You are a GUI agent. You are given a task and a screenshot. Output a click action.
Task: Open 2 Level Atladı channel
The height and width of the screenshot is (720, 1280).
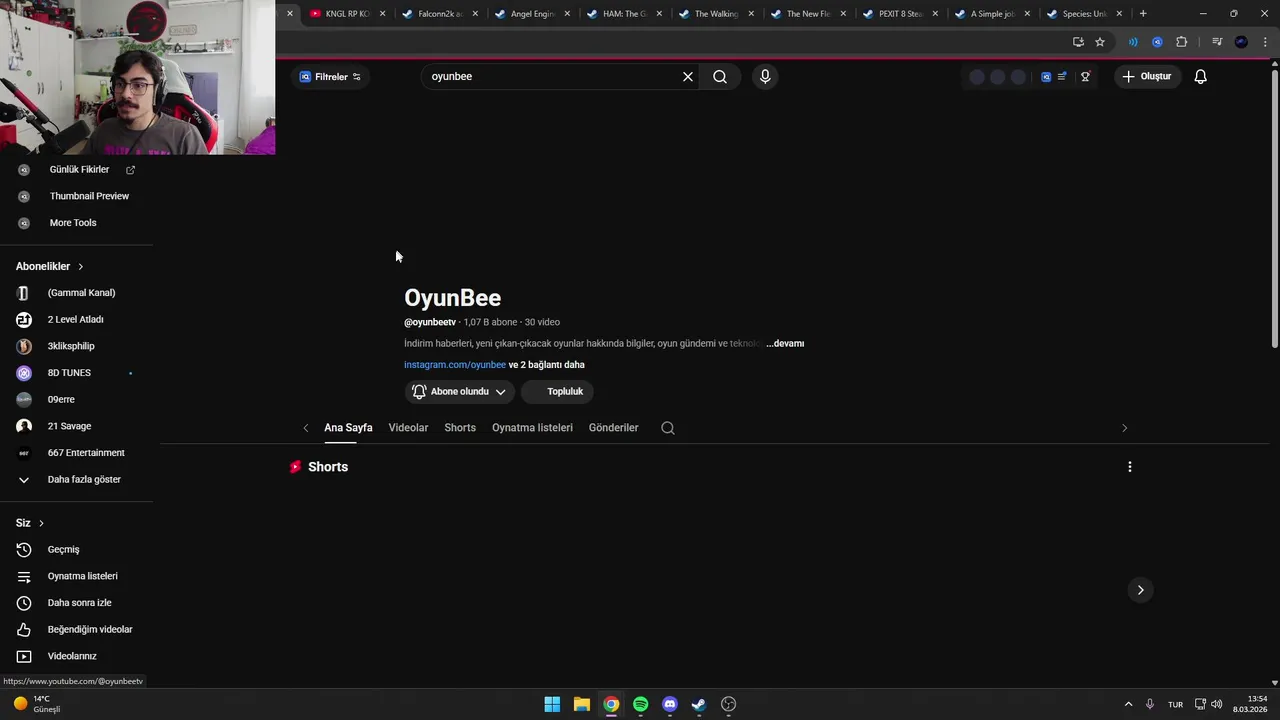tap(78, 320)
